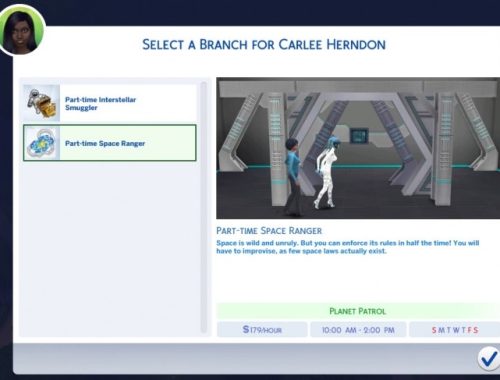Click the $179/hour pay rate cell

click(x=262, y=330)
